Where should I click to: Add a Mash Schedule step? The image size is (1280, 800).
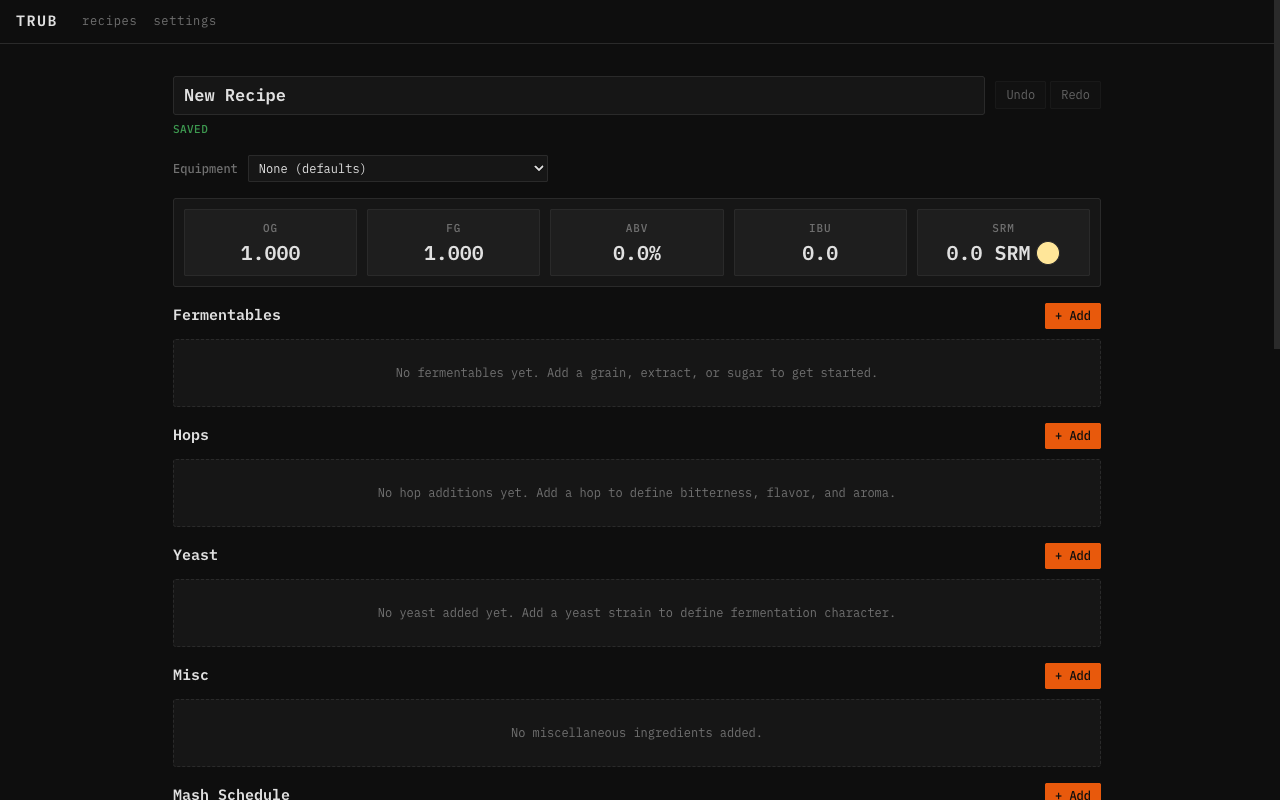[1073, 792]
